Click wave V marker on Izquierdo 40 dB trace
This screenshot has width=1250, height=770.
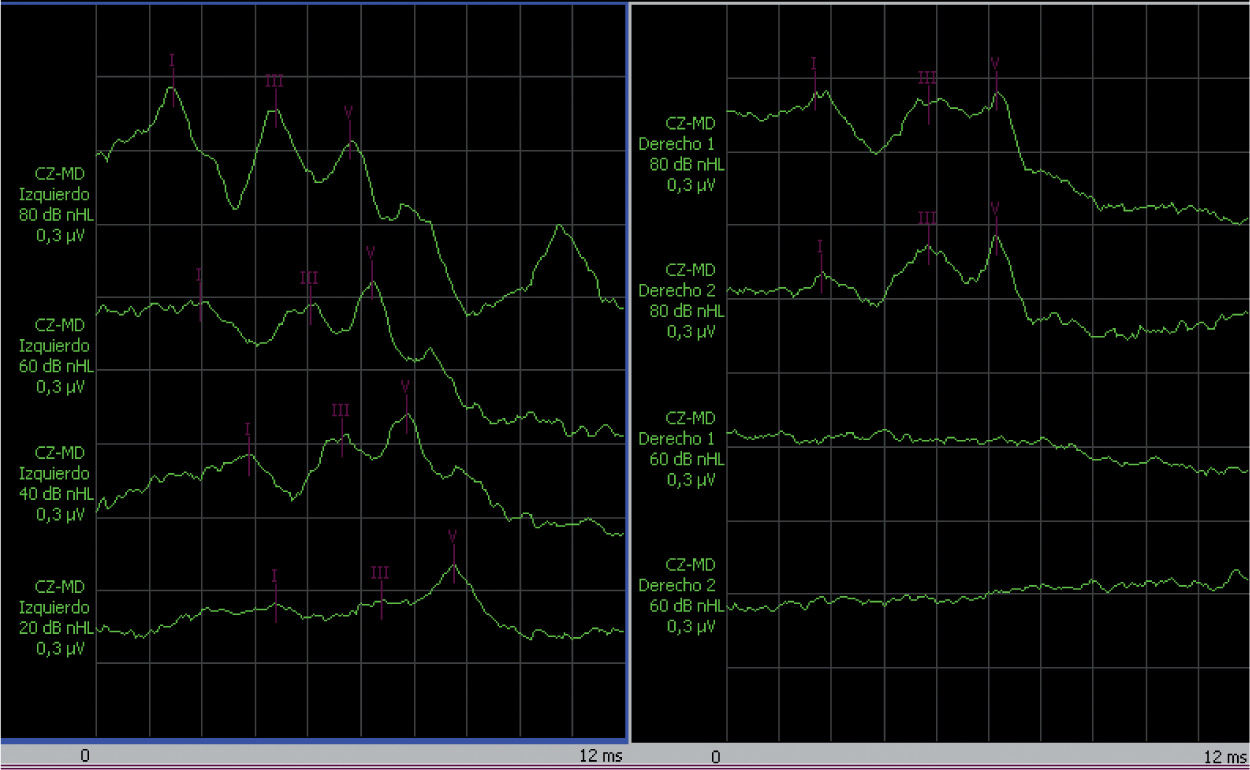tap(406, 402)
